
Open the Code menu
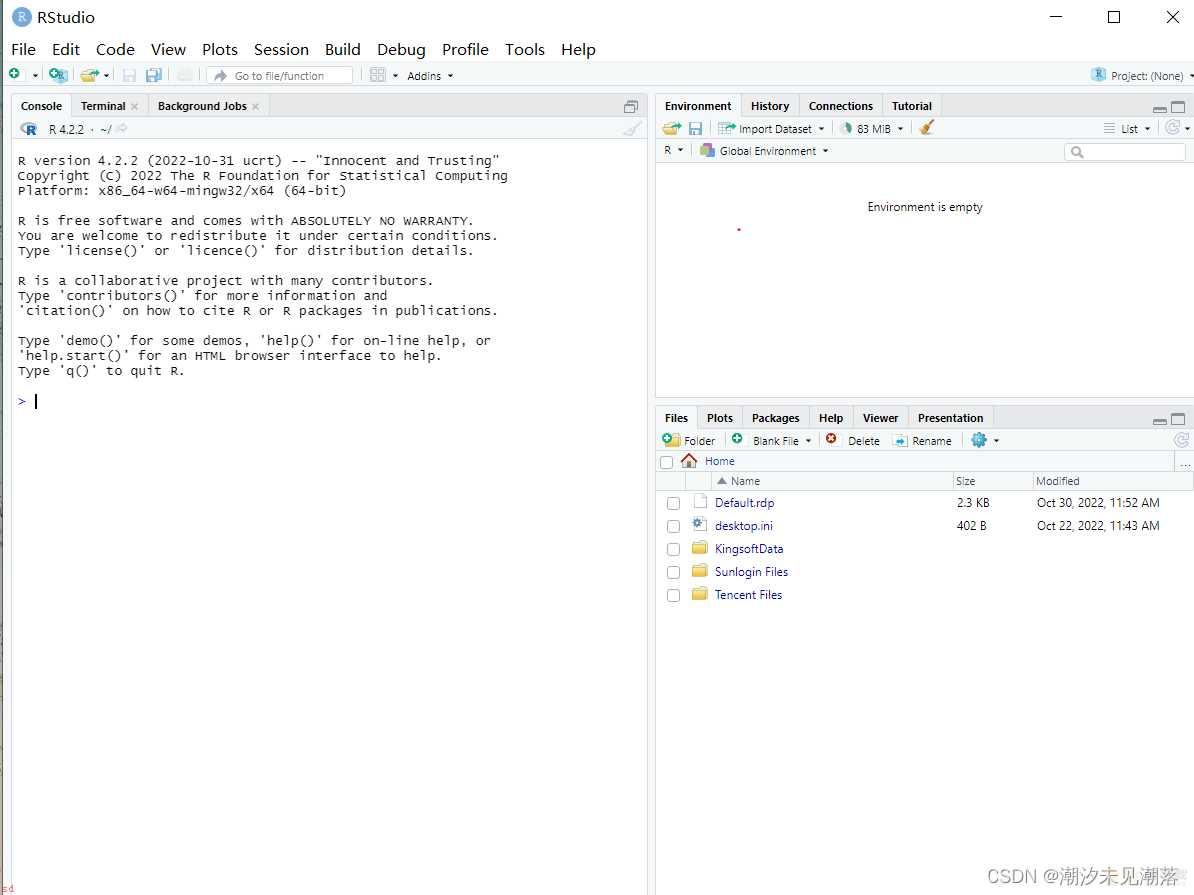(115, 50)
